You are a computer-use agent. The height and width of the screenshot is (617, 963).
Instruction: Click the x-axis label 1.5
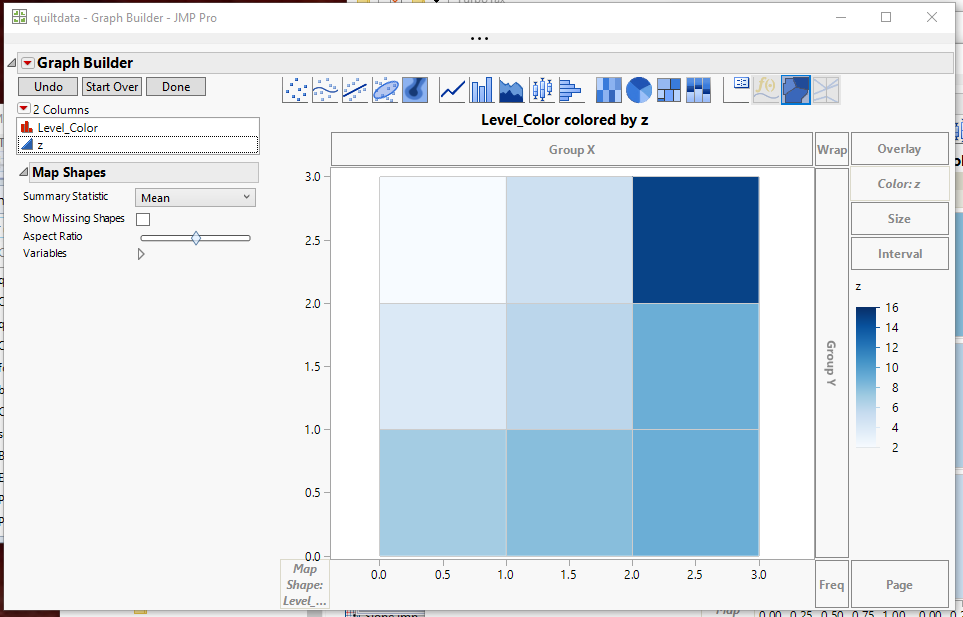(x=569, y=575)
